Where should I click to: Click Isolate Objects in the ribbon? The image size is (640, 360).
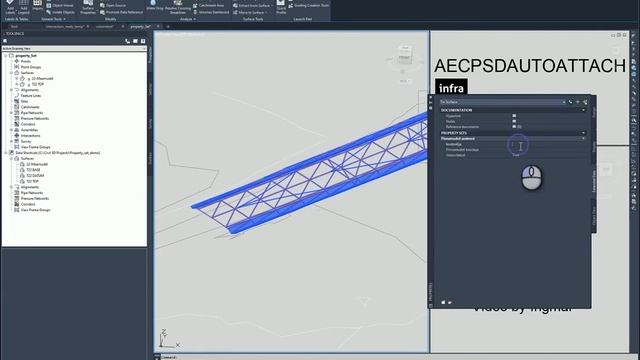click(x=60, y=12)
